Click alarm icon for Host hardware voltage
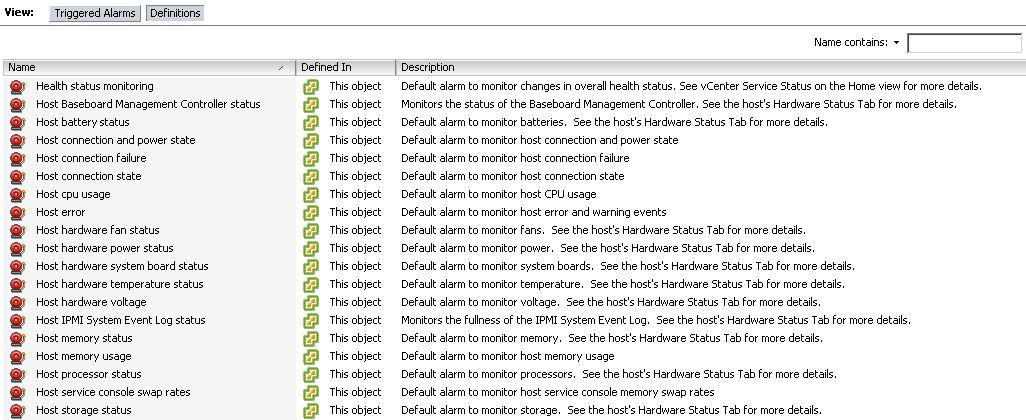The width and height of the screenshot is (1026, 420). [18, 302]
